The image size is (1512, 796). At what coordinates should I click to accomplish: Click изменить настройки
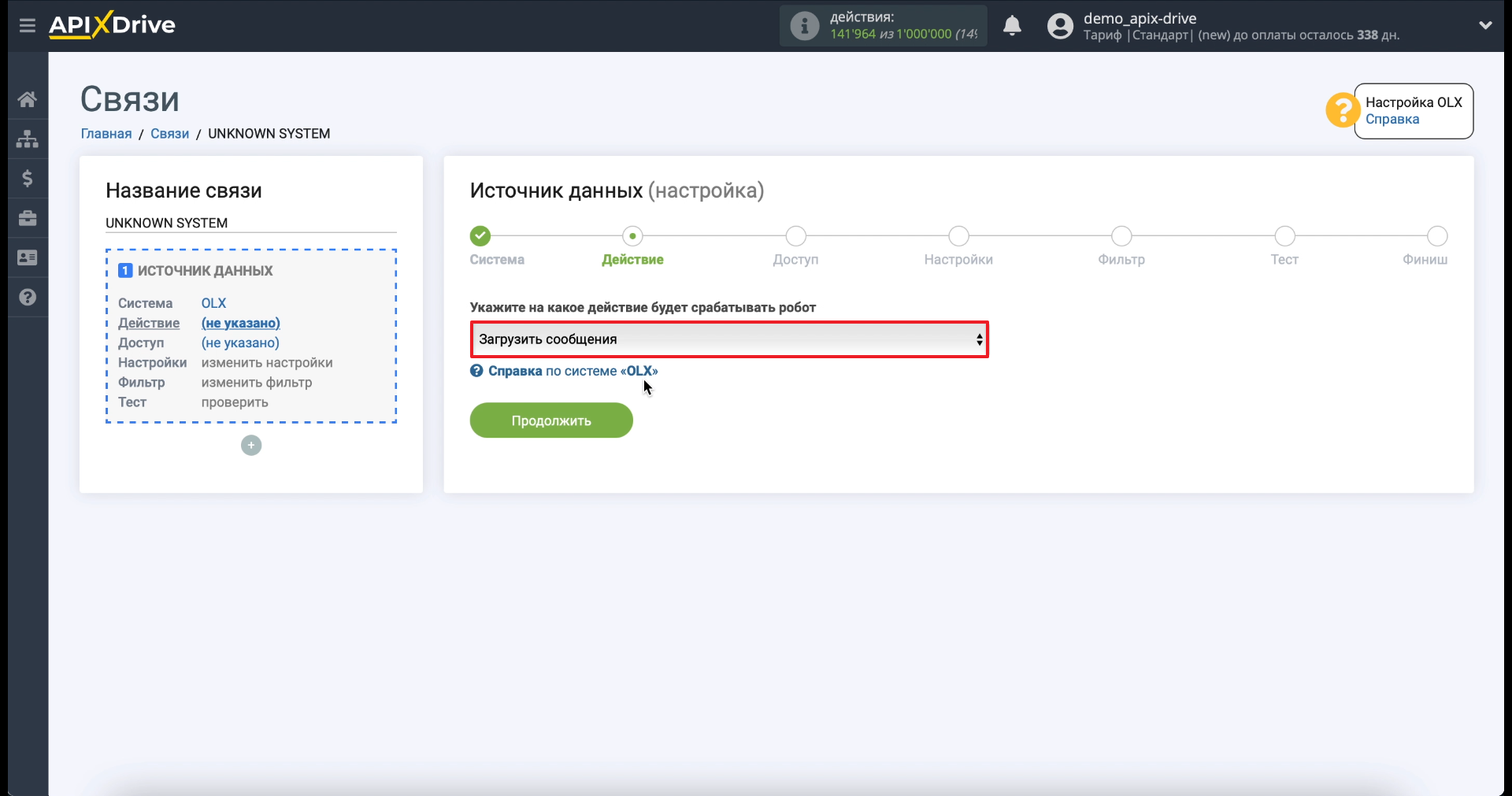[x=267, y=362]
